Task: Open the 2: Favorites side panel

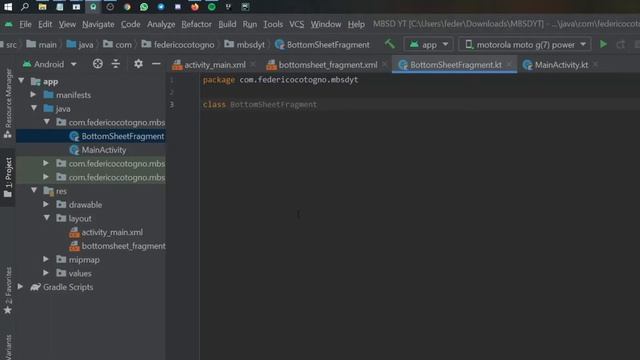Action: tap(8, 291)
